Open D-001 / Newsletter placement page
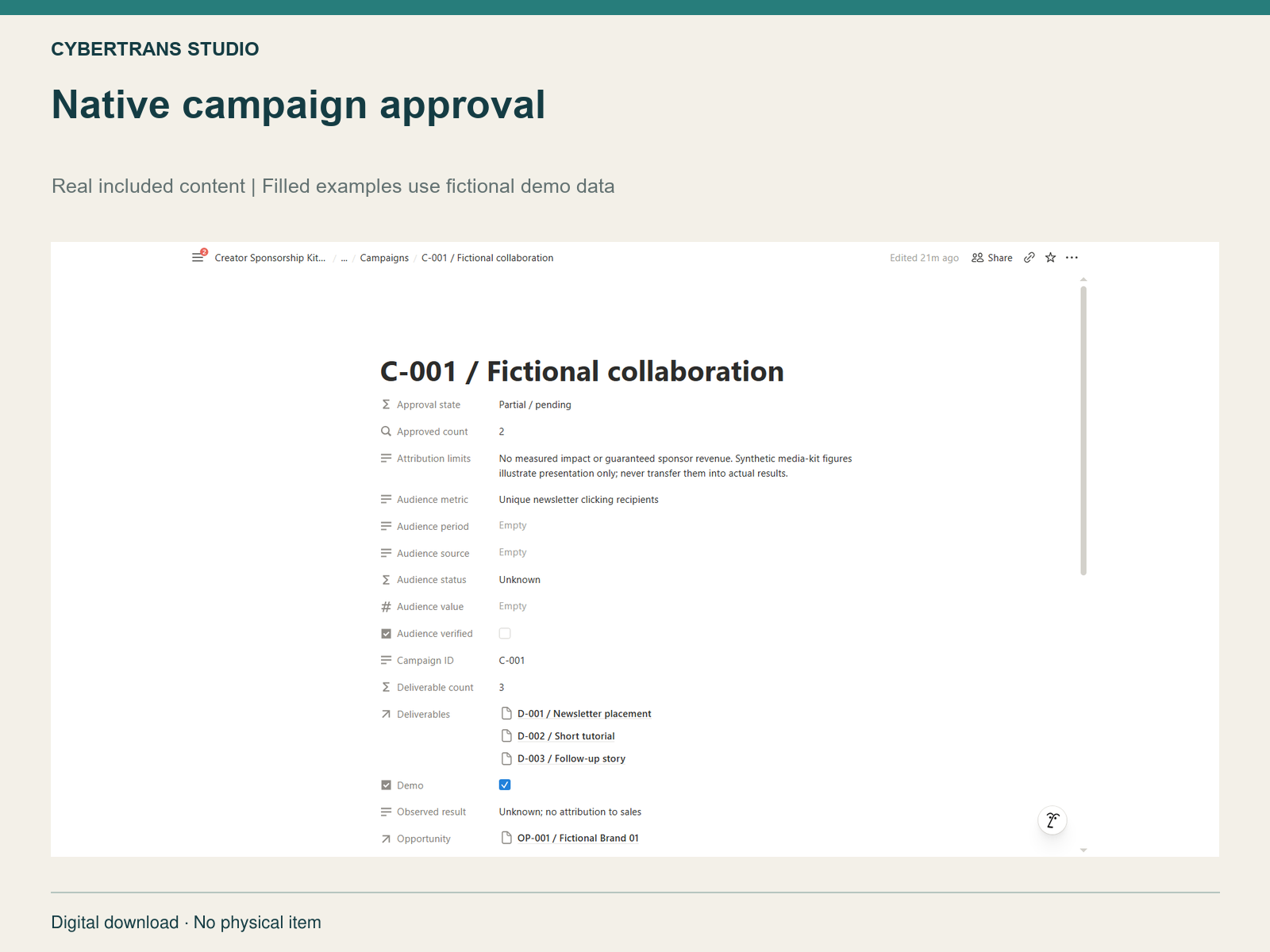The width and height of the screenshot is (1270, 952). click(x=584, y=714)
